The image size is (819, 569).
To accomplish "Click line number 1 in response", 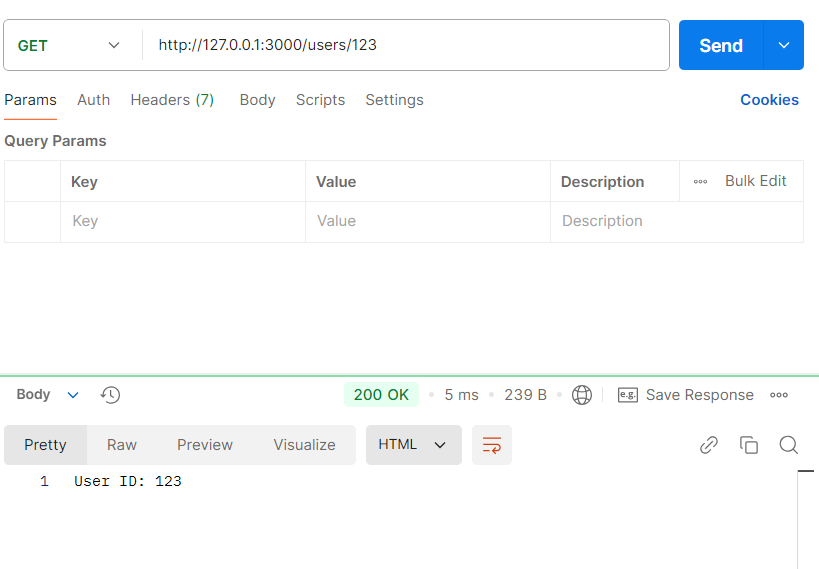I will pos(44,481).
